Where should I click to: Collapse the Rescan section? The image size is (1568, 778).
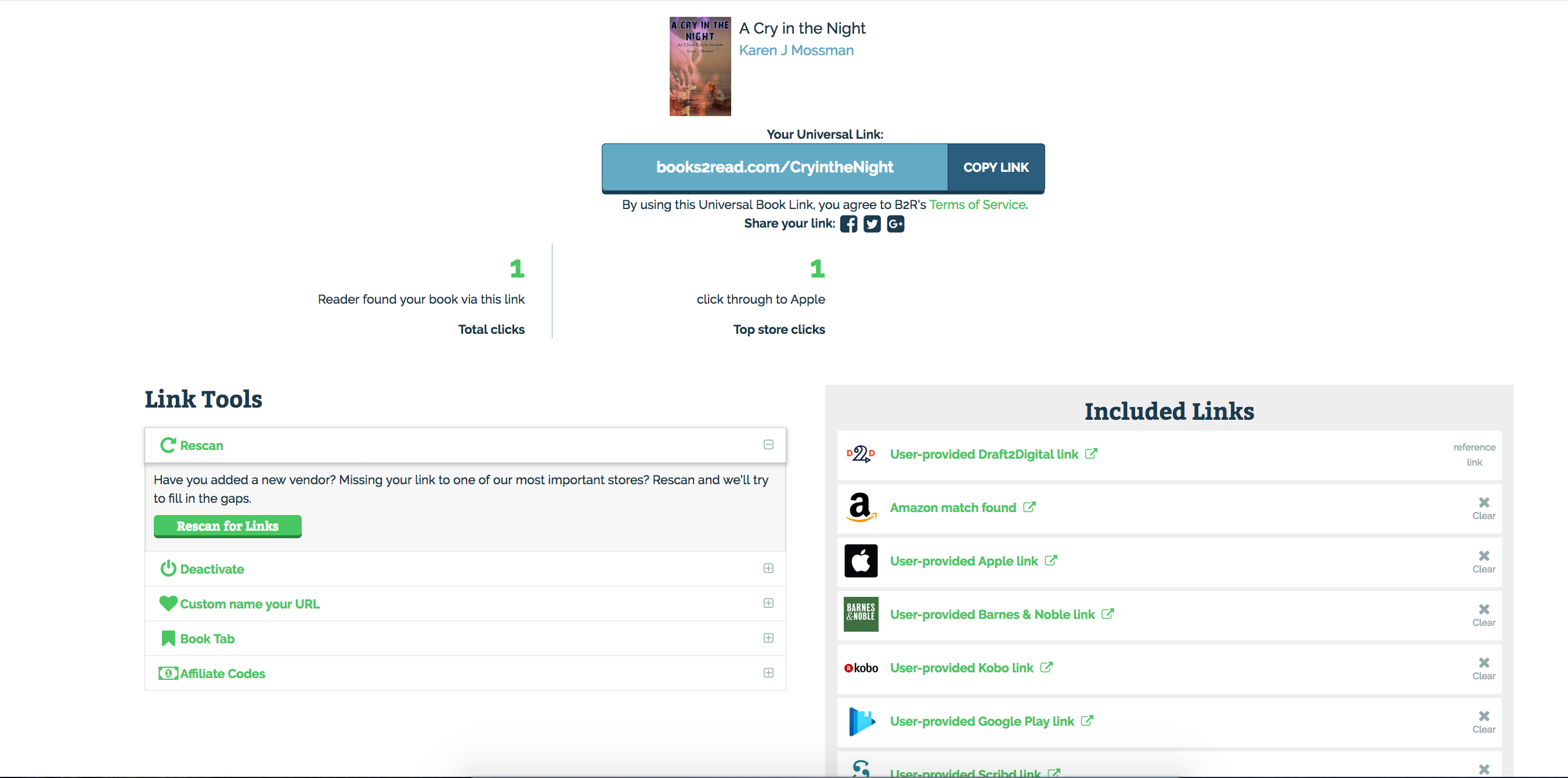pos(768,445)
